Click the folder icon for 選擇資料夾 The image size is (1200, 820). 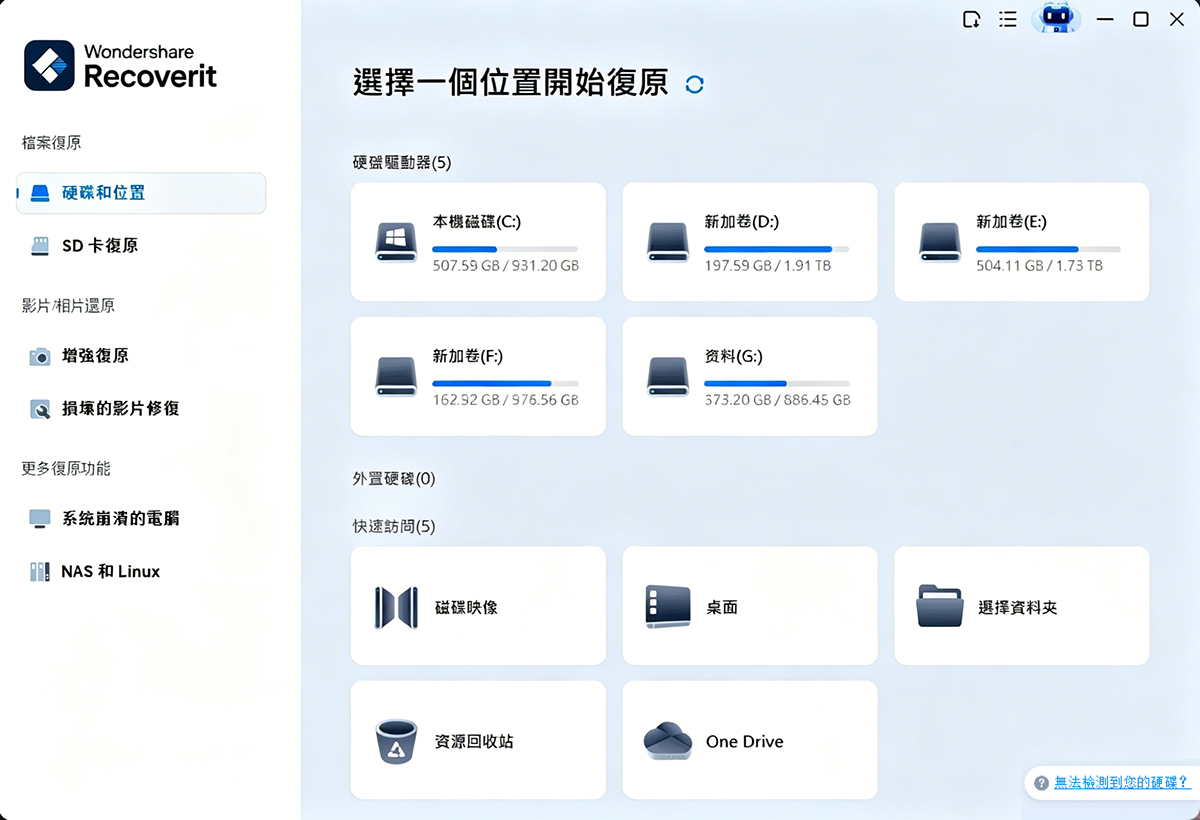pos(940,606)
